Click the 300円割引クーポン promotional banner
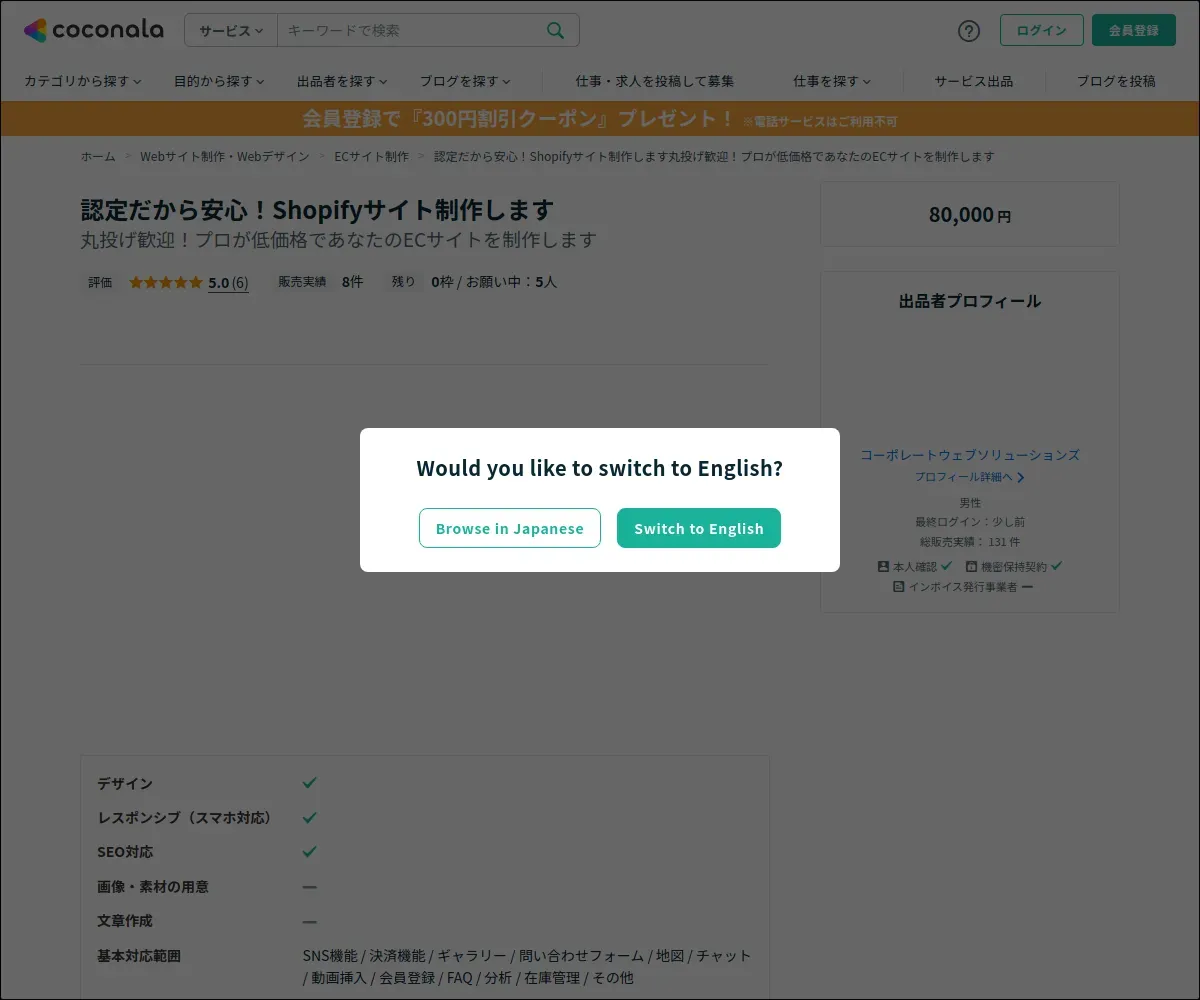This screenshot has width=1200, height=1000. point(600,119)
